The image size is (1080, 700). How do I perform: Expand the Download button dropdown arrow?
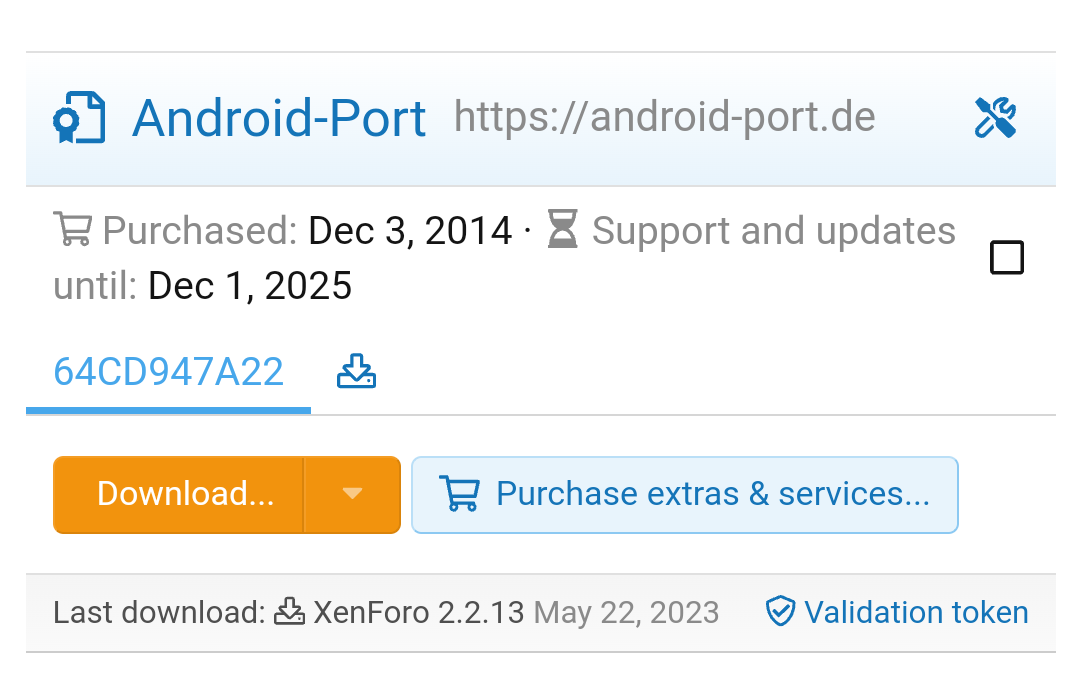[x=352, y=494]
